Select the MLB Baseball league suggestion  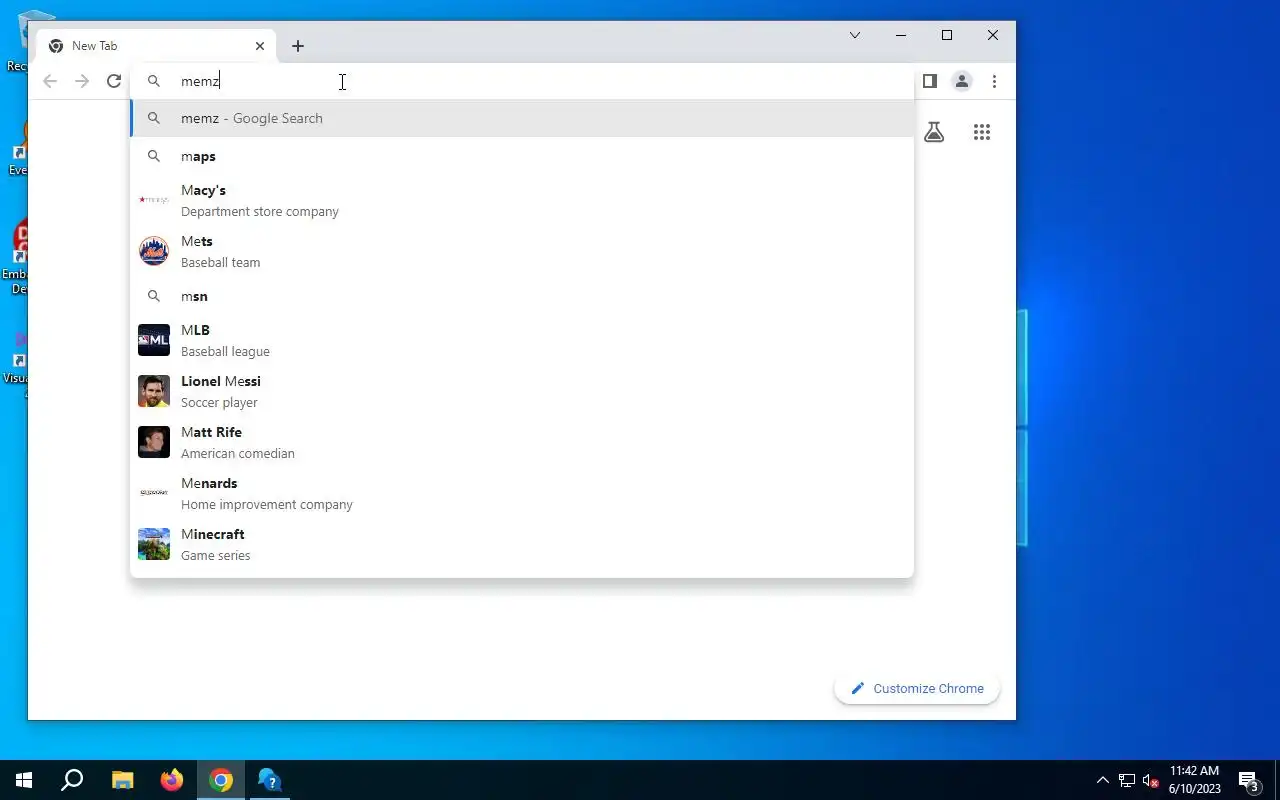522,340
